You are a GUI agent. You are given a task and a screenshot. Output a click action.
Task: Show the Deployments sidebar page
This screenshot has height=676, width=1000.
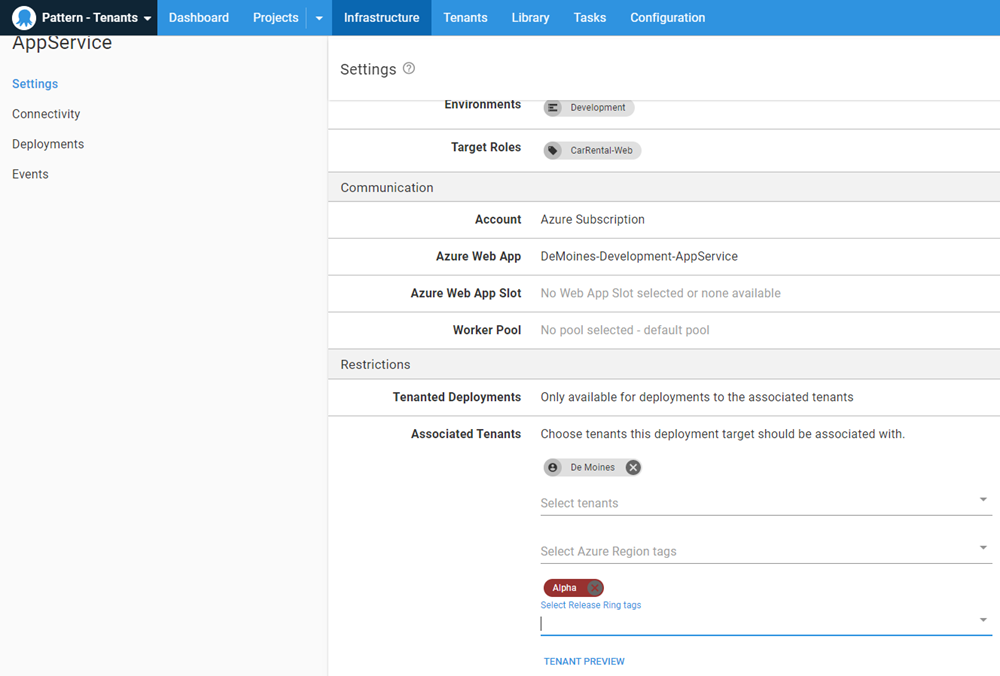click(x=48, y=144)
